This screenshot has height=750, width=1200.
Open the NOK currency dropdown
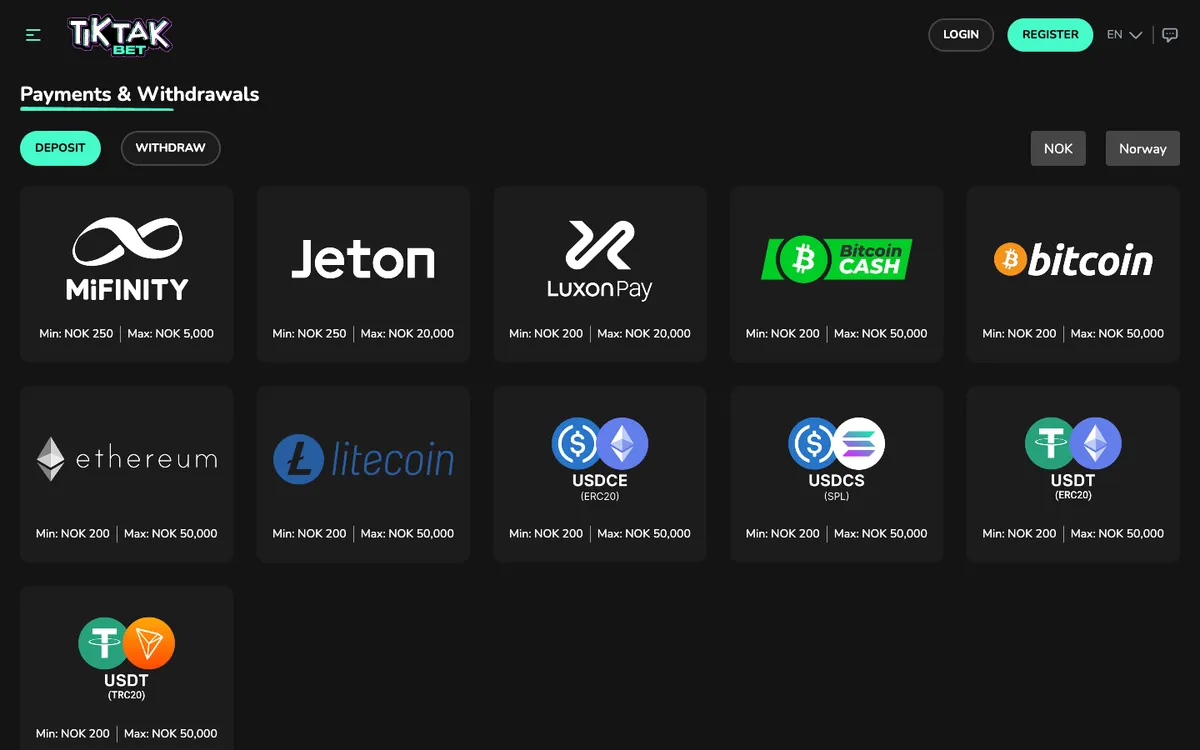1058,148
